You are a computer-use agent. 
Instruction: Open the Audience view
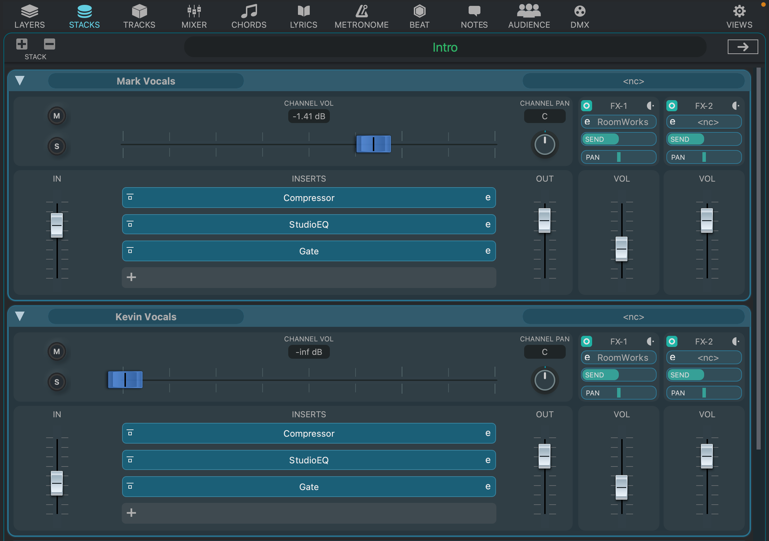point(528,16)
